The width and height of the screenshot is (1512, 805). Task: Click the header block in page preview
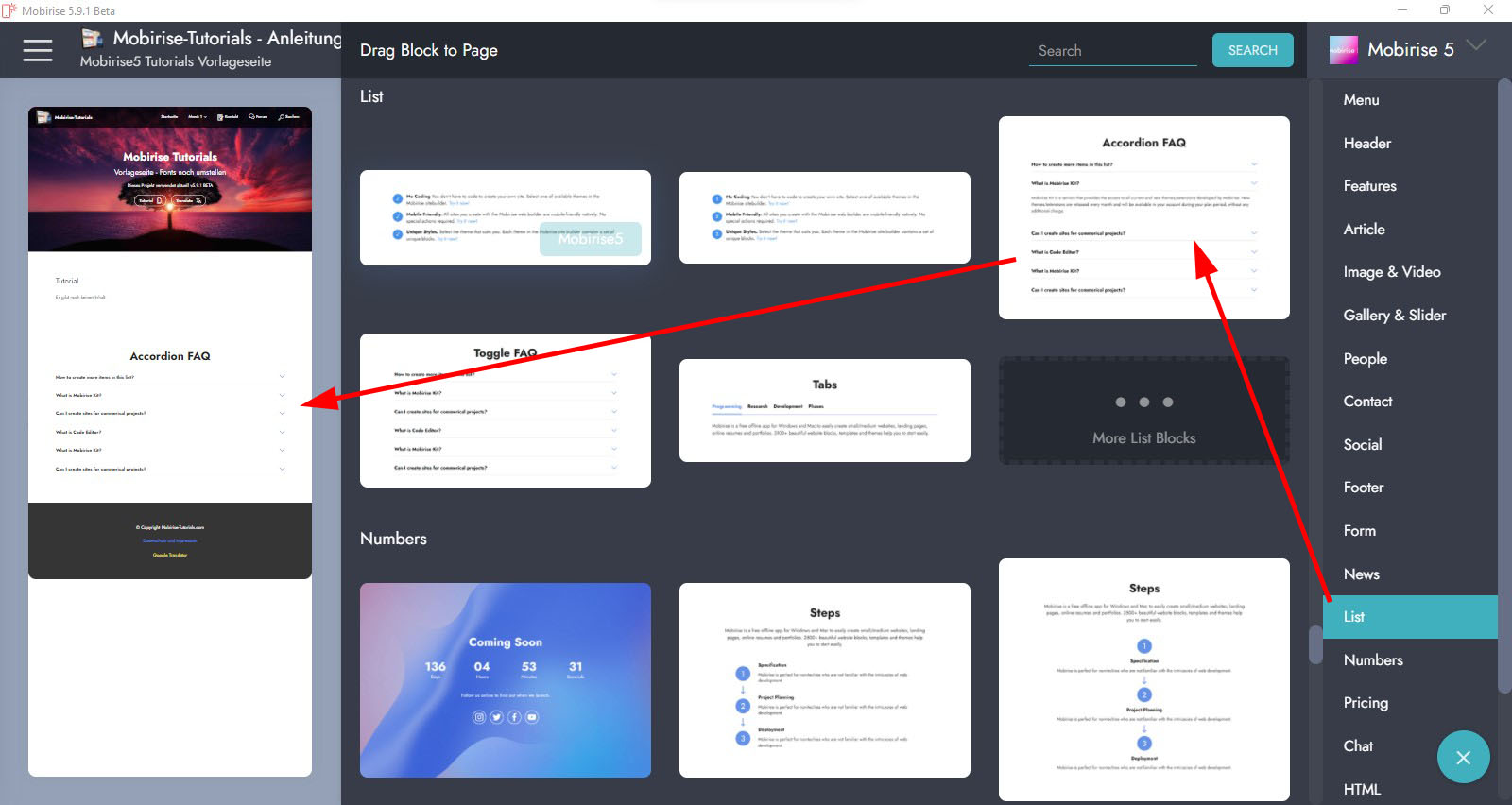pyautogui.click(x=170, y=180)
